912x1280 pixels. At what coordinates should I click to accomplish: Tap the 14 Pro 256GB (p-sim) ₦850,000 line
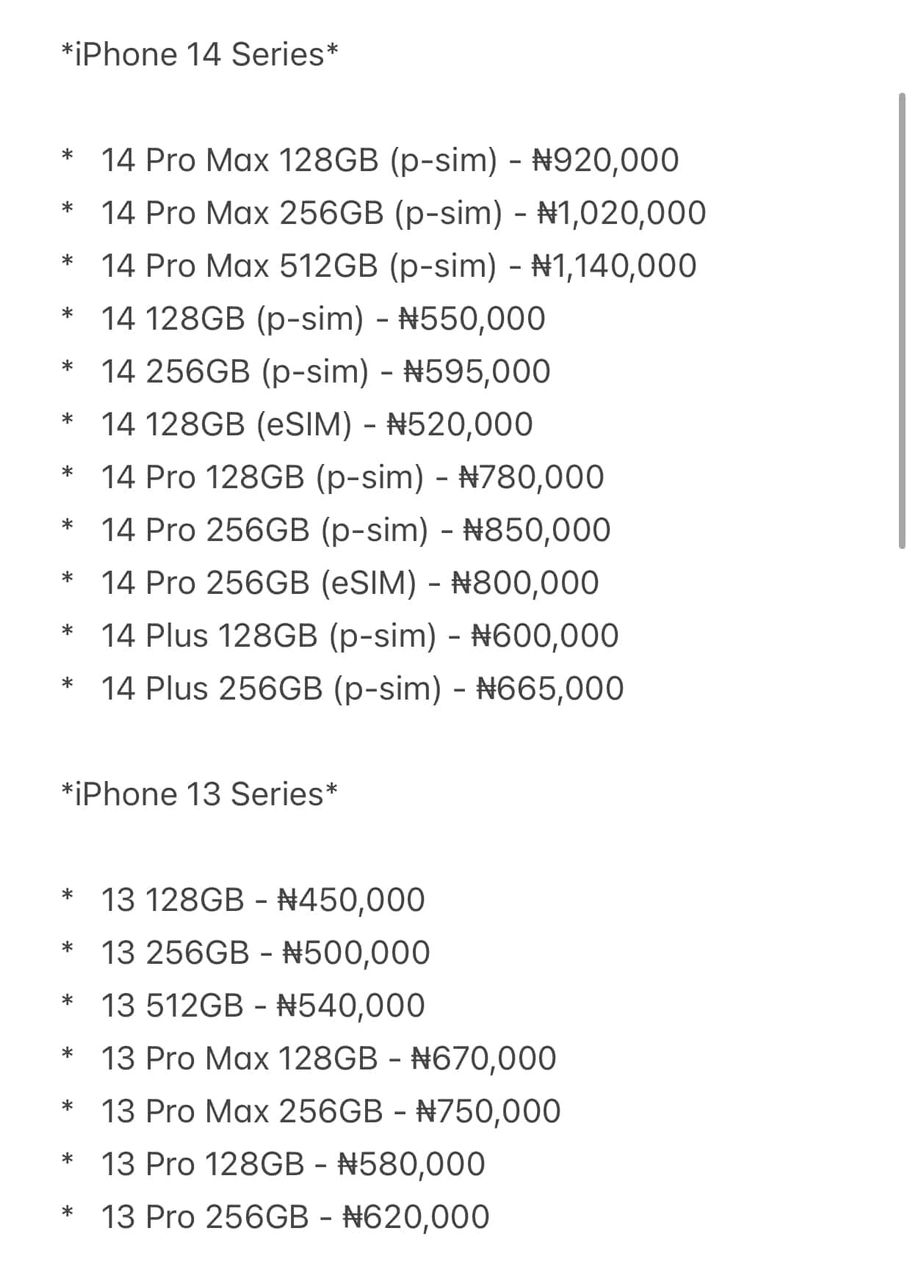coord(355,531)
